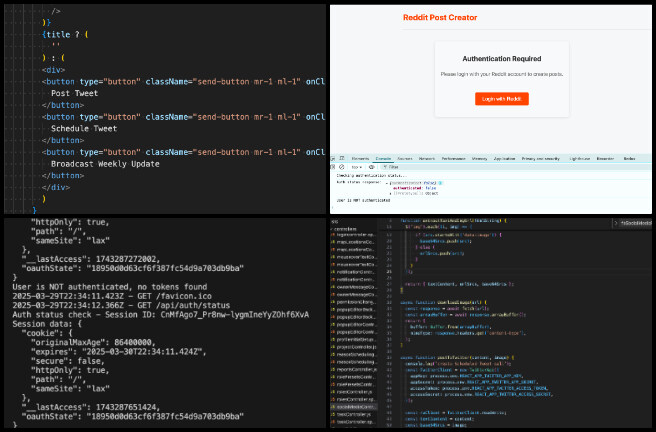Open the Elements tab in DevTools
This screenshot has height=432, width=656.
tap(360, 159)
